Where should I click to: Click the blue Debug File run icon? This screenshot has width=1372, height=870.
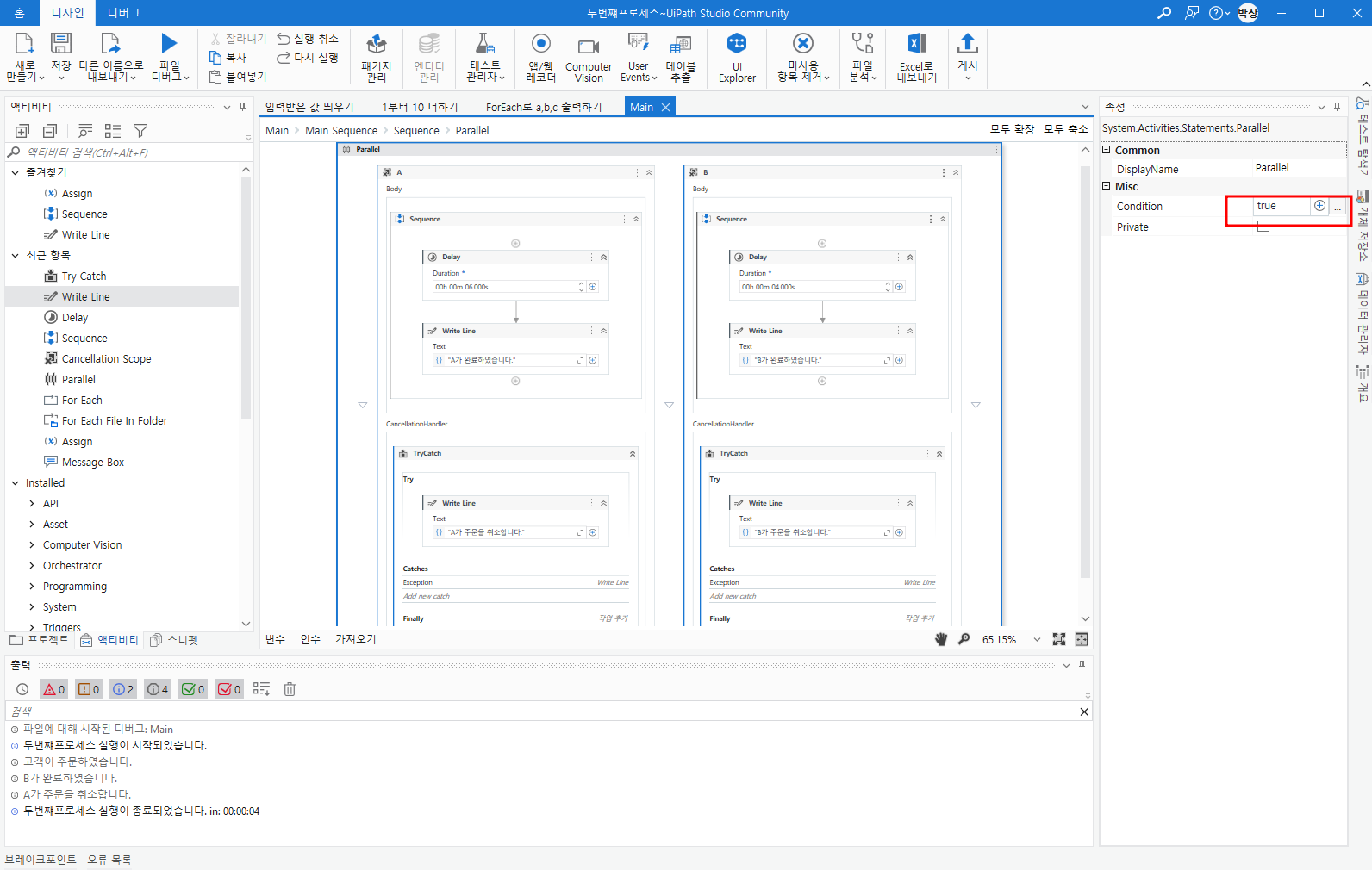[170, 43]
